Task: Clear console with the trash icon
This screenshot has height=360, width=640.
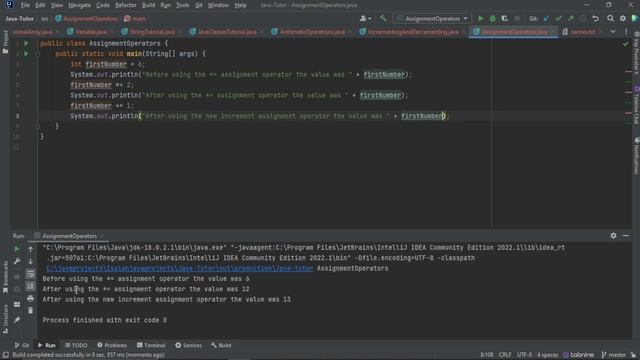Action: [x=31, y=311]
